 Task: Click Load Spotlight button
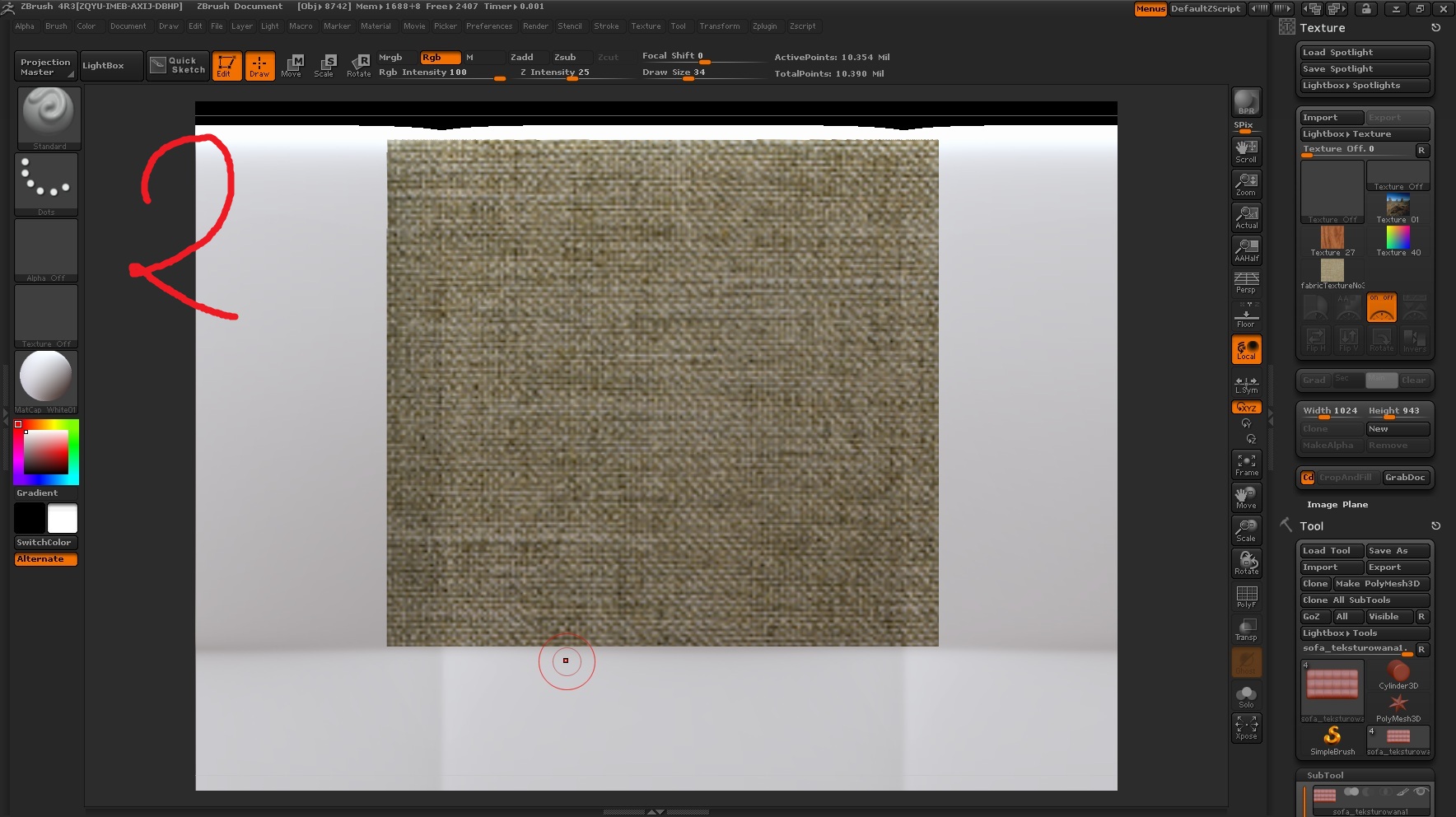tap(1365, 53)
